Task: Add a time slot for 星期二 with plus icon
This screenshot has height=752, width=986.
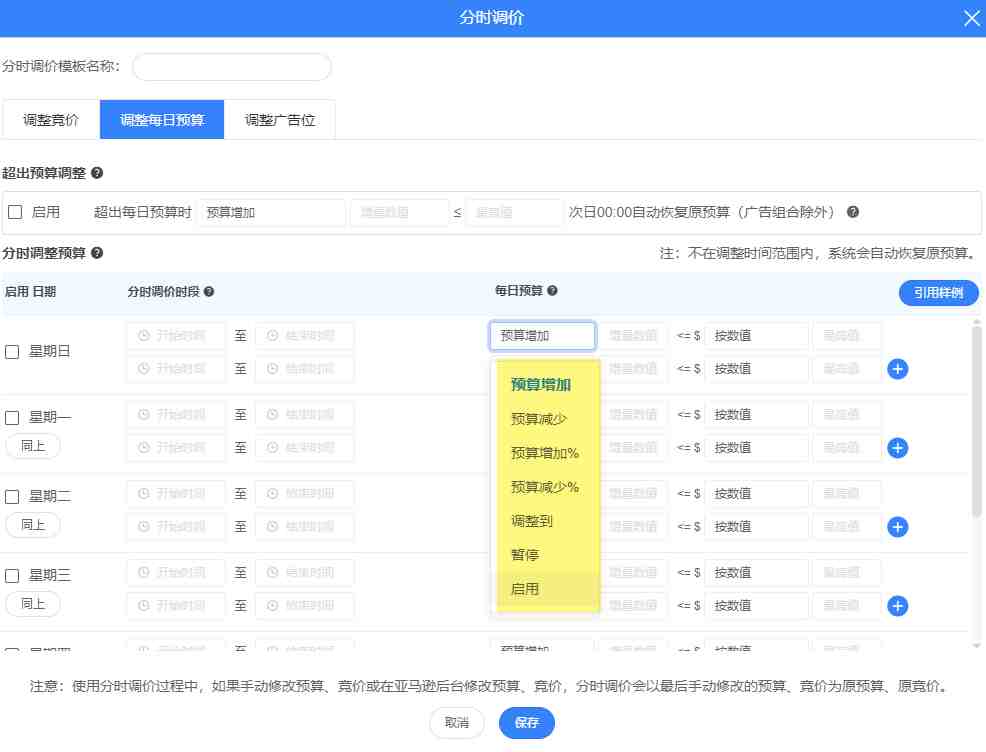Action: 897,527
